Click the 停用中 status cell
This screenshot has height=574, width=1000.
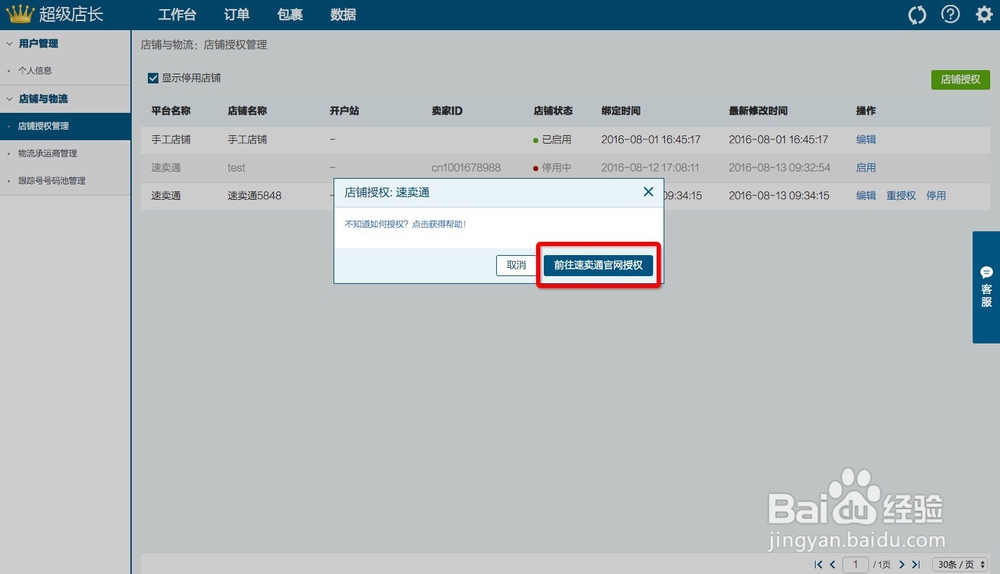[x=553, y=167]
